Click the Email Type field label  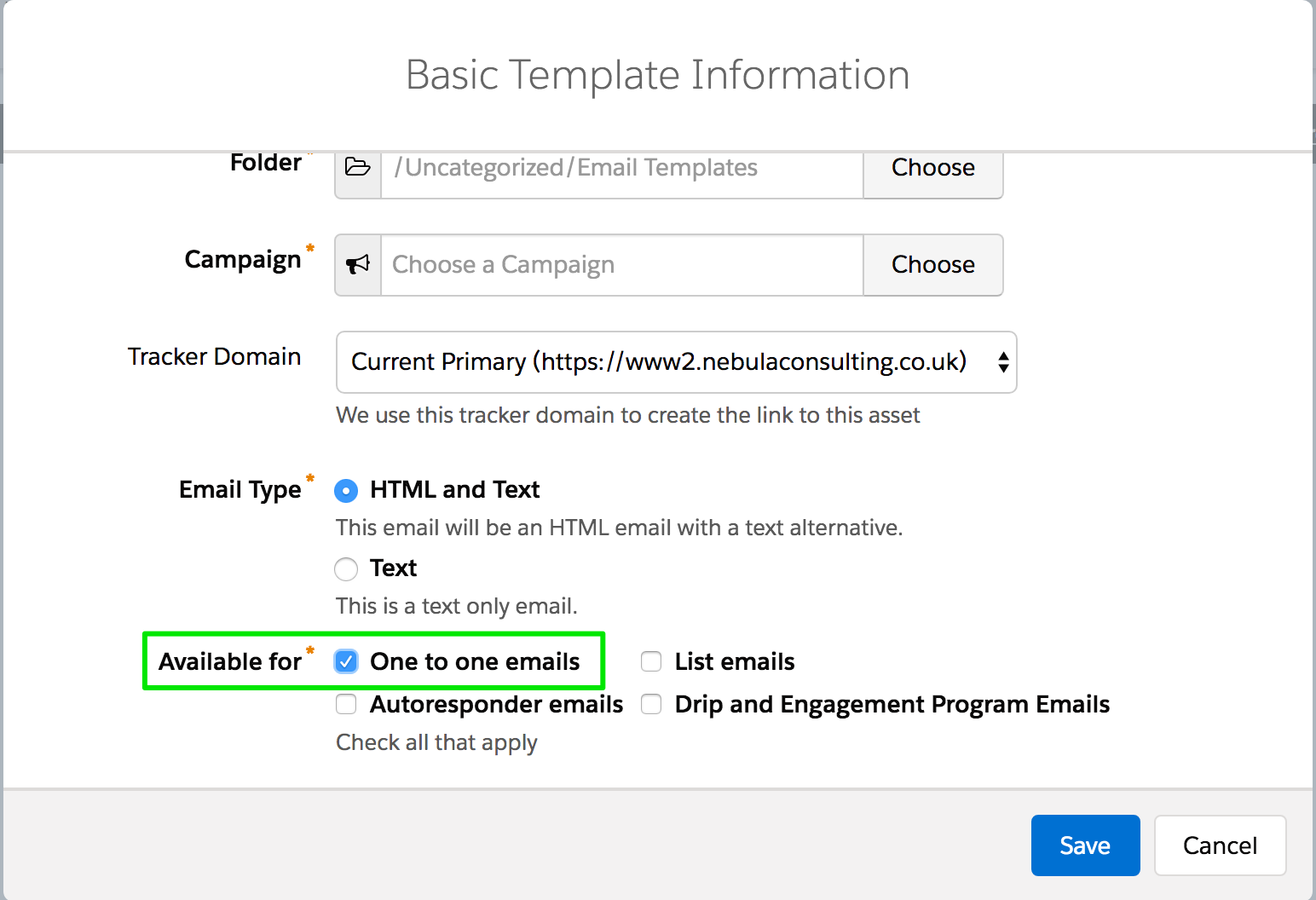tap(240, 490)
